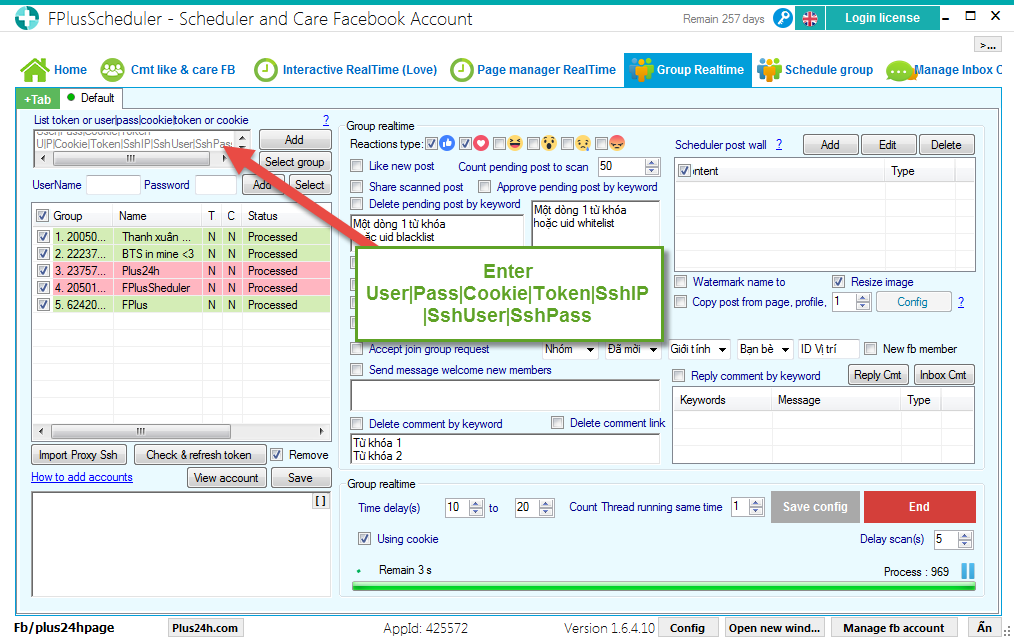Enable Share scanned post

pos(356,187)
